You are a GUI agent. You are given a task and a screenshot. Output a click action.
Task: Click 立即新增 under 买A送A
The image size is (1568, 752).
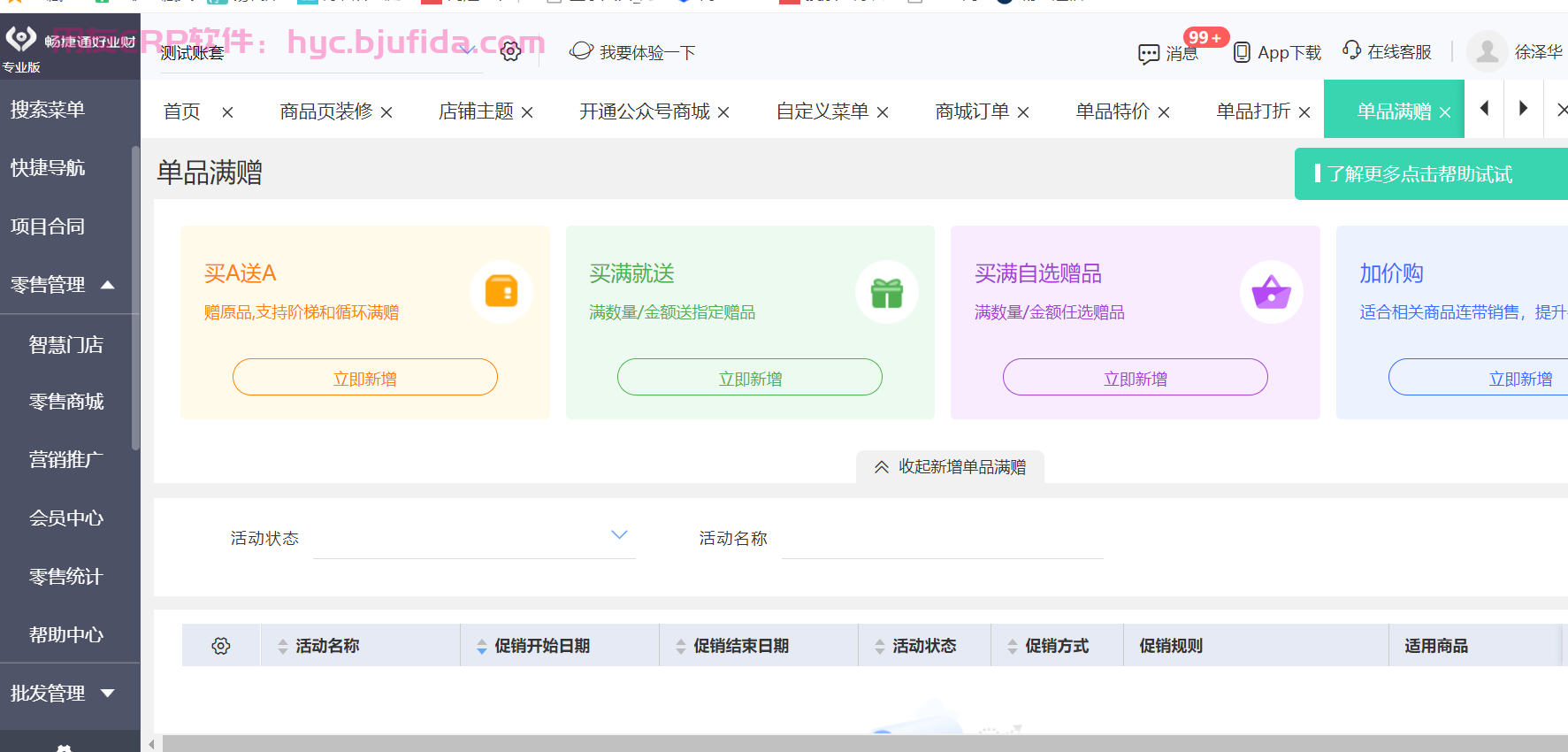click(x=365, y=377)
